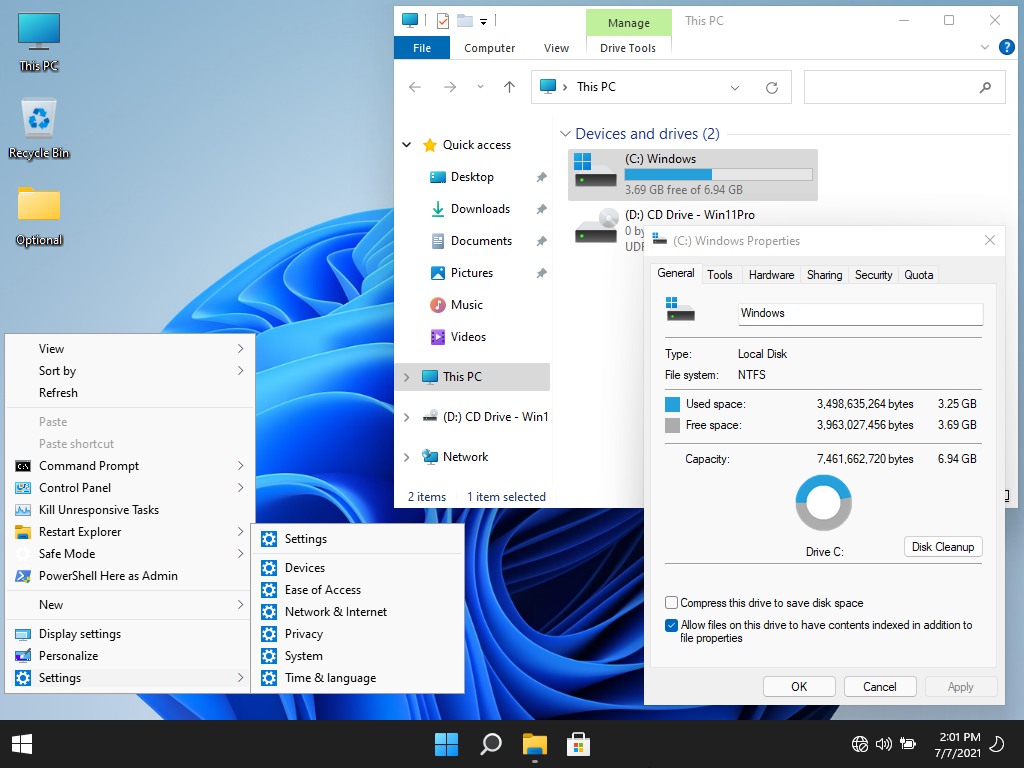
Task: Expand the ribbon with the chevron
Action: 985,47
